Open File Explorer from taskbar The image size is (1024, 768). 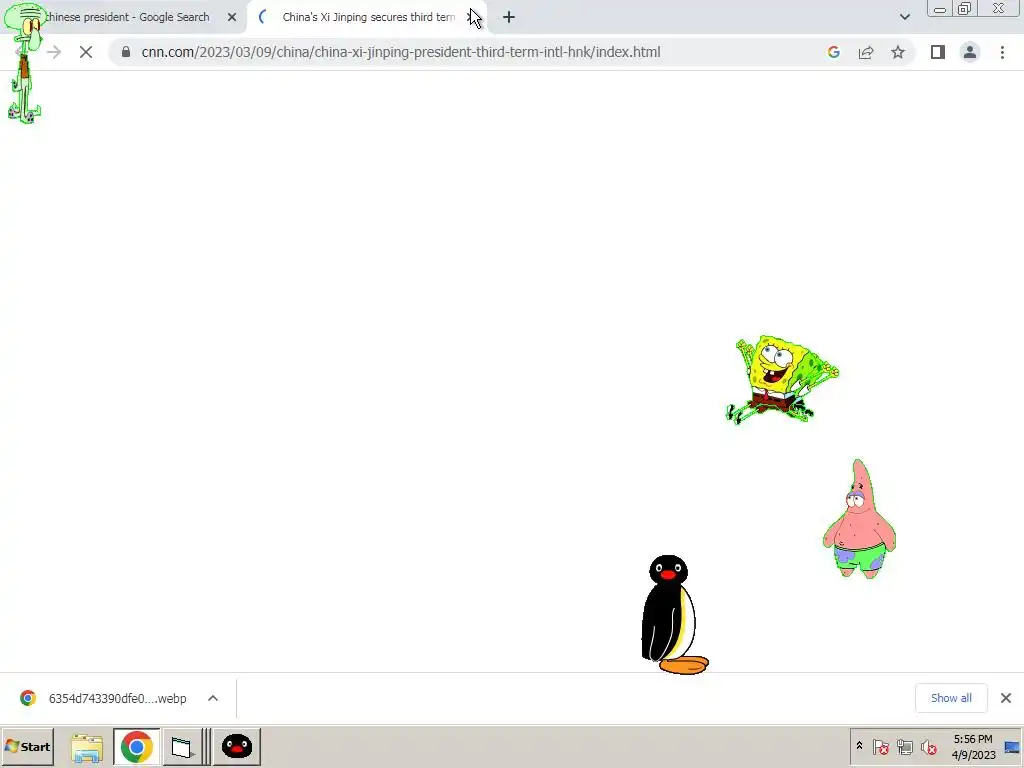coord(87,747)
